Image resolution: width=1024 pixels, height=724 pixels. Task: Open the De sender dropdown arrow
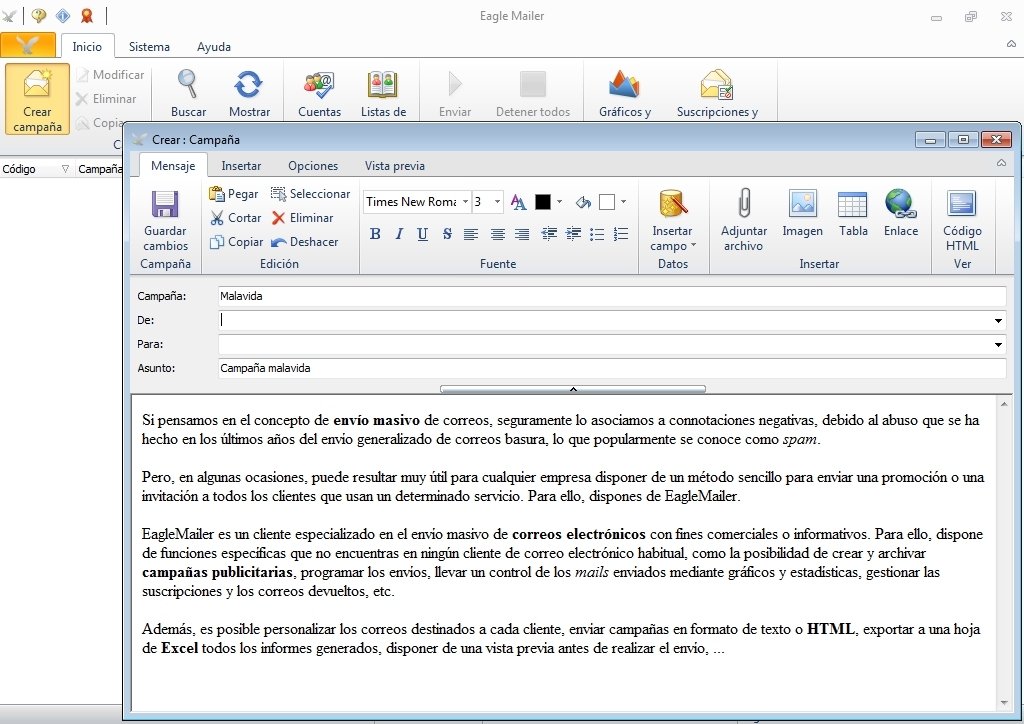[998, 321]
